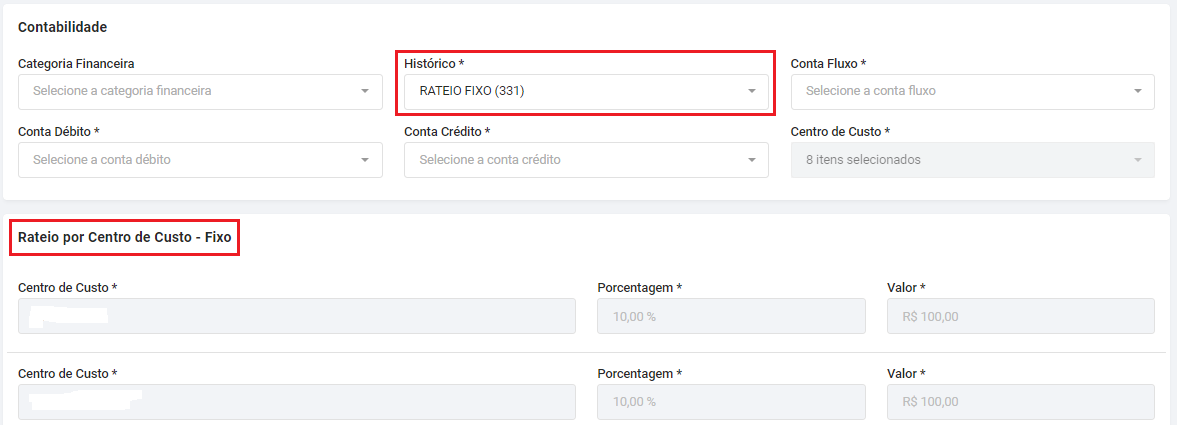Screen dimensions: 1177x425
Task: Click the Conta Débito dropdown arrow
Action: [x=365, y=160]
